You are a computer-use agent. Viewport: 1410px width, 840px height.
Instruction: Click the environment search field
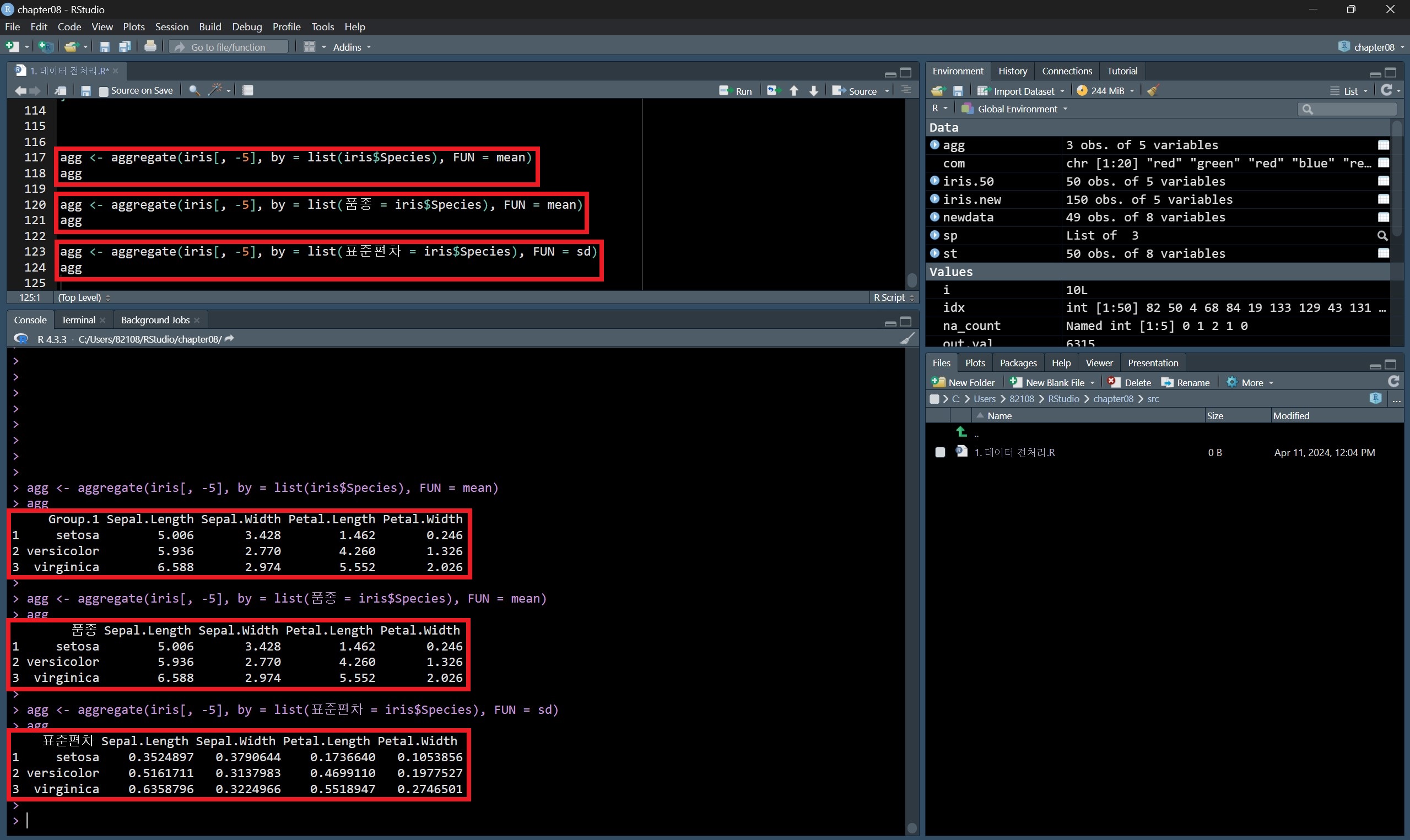pyautogui.click(x=1350, y=109)
